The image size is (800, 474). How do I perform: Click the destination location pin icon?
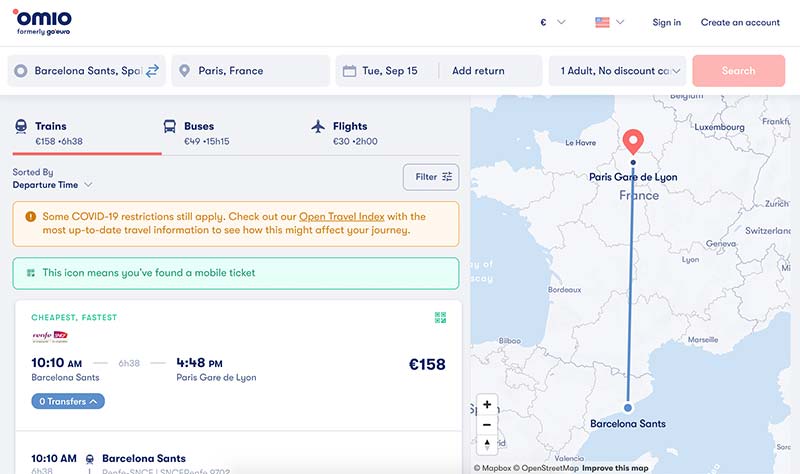coord(185,71)
